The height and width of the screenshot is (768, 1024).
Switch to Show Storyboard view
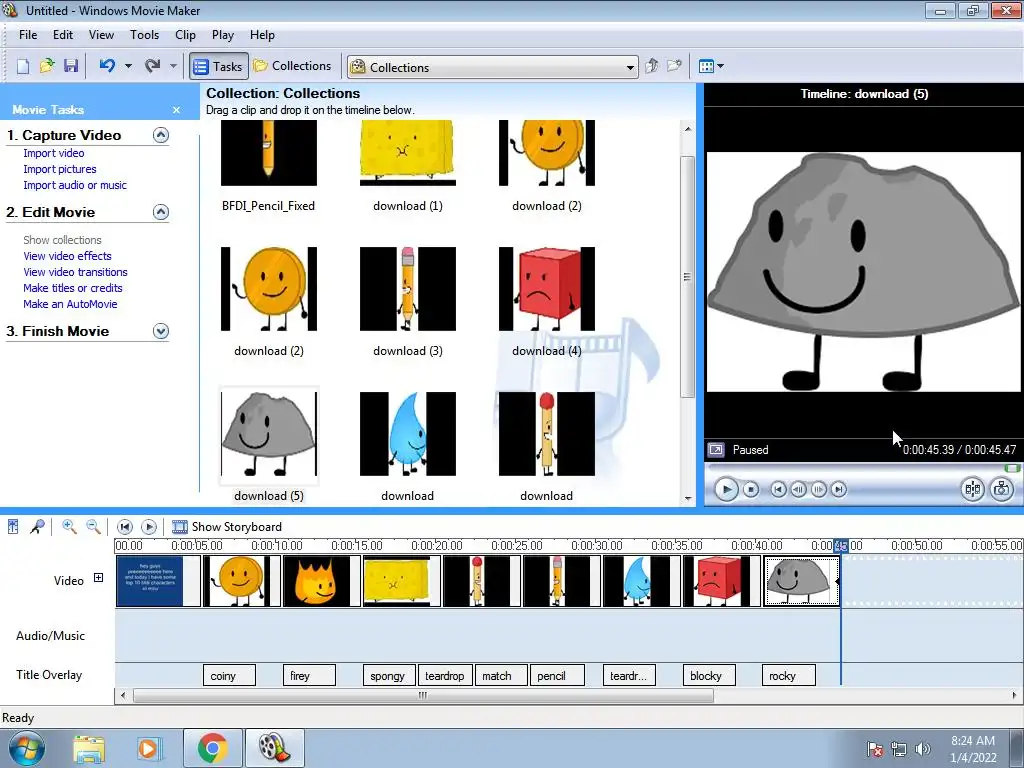(x=227, y=527)
